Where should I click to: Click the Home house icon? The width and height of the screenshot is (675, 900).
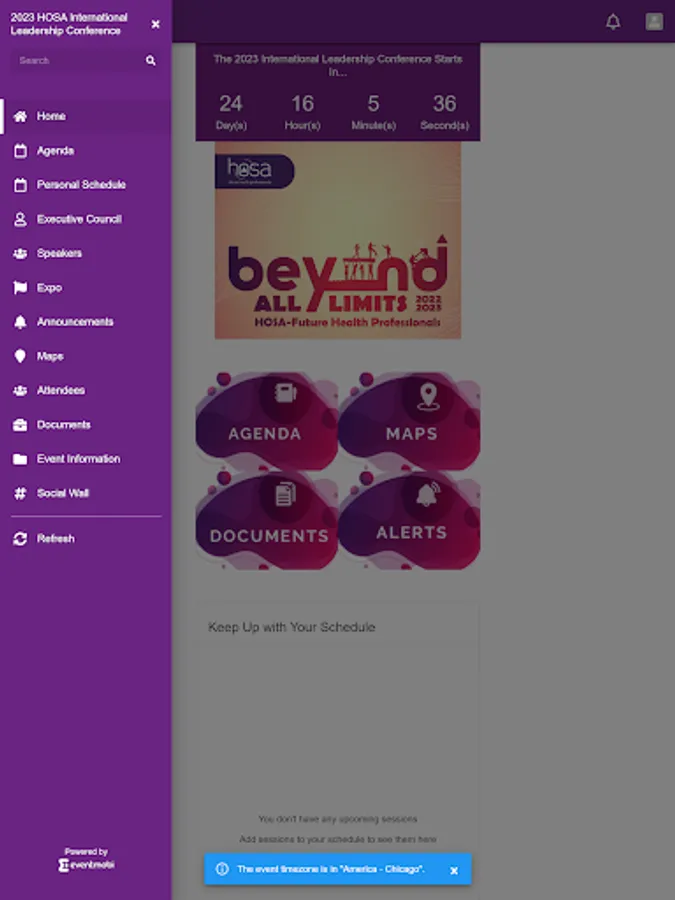point(20,117)
